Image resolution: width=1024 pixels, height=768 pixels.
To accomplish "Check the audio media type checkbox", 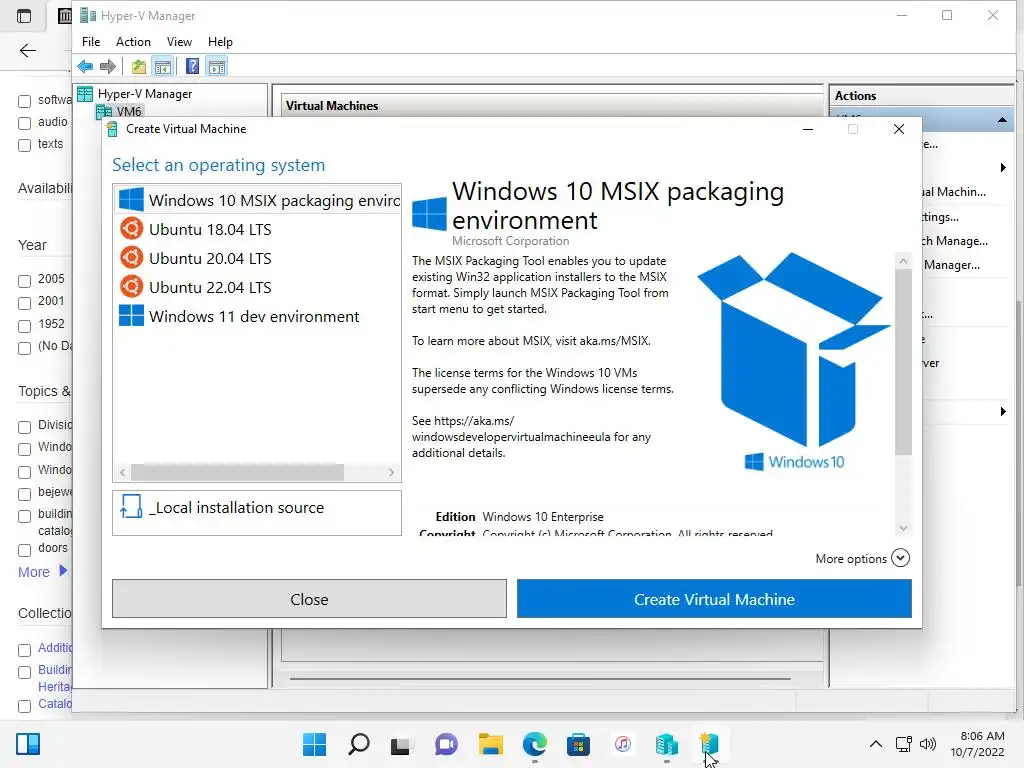I will 25,123.
